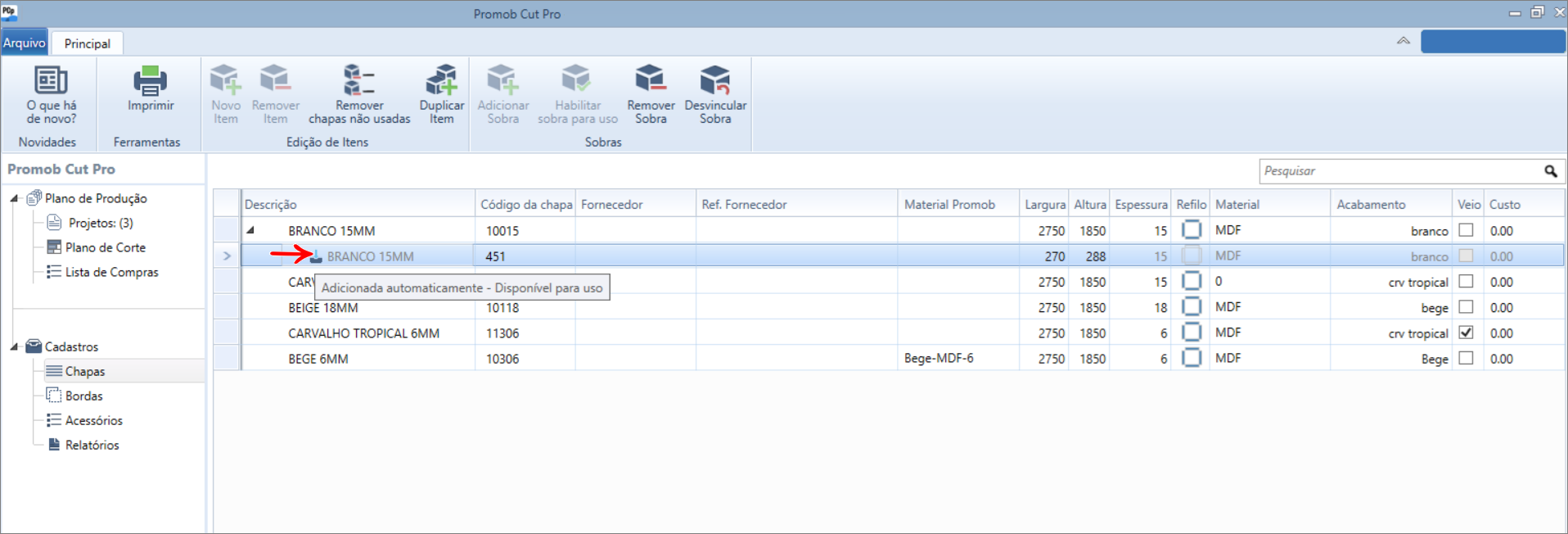Click the Desvincular Sobra icon
Image resolution: width=1568 pixels, height=534 pixels.
pyautogui.click(x=715, y=79)
